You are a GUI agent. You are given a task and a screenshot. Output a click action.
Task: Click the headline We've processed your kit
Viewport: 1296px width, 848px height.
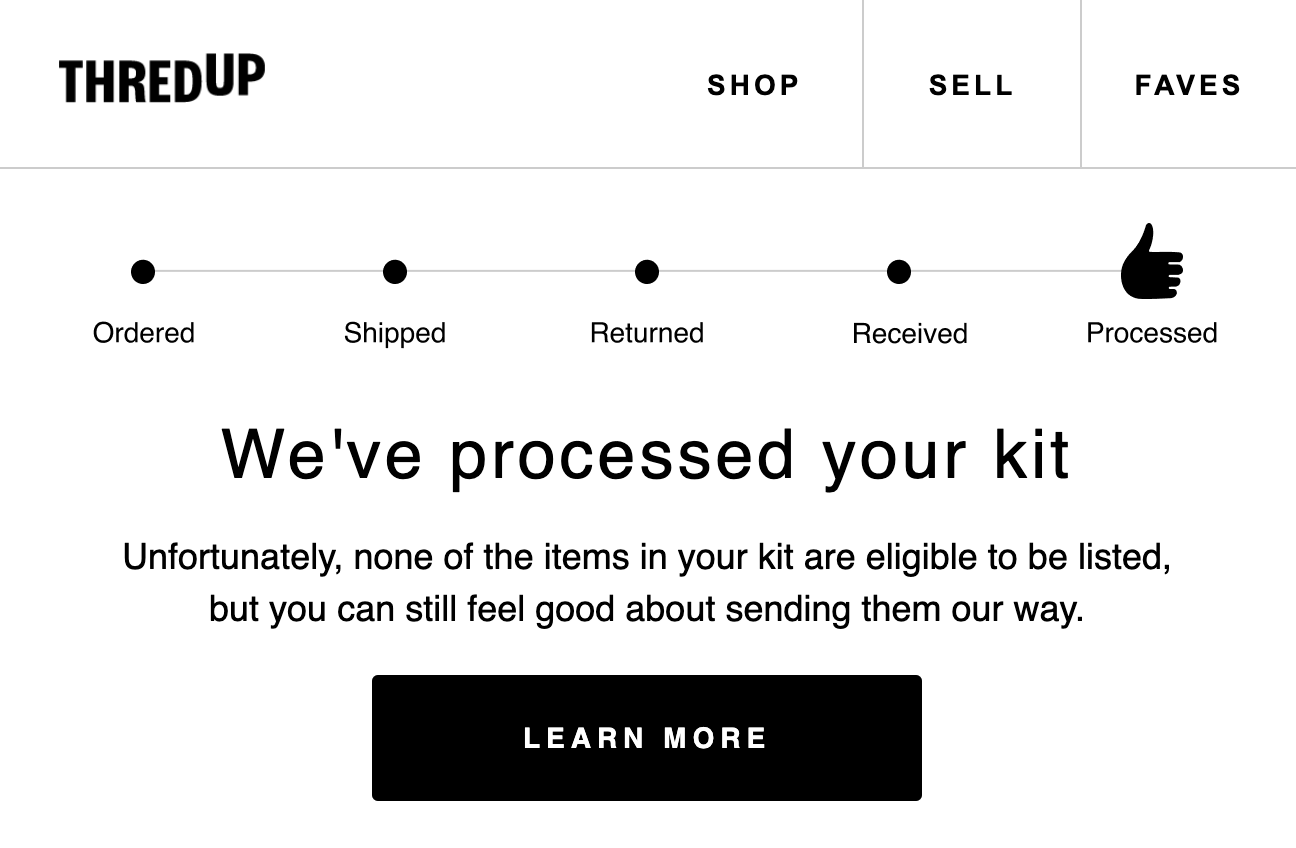coord(647,453)
